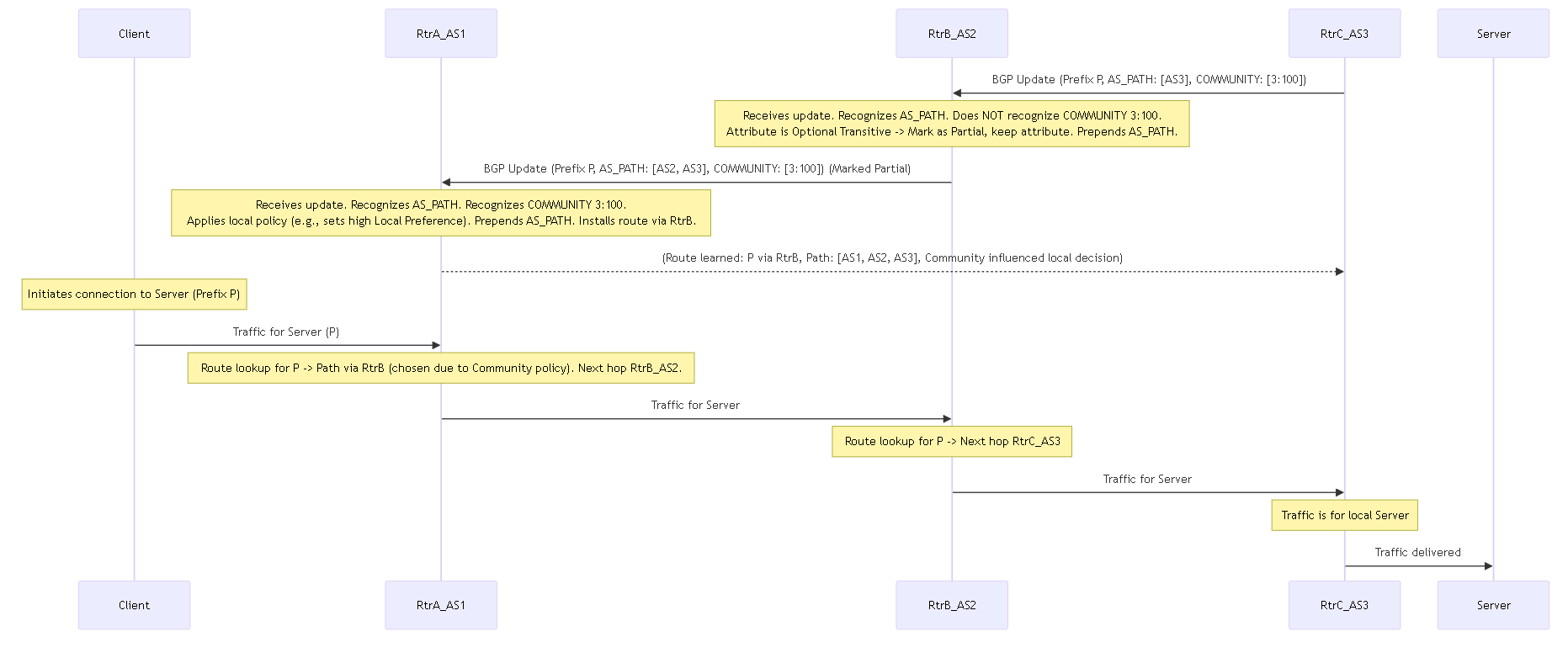
Task: Select the bottom Client participant box
Action: (x=134, y=605)
